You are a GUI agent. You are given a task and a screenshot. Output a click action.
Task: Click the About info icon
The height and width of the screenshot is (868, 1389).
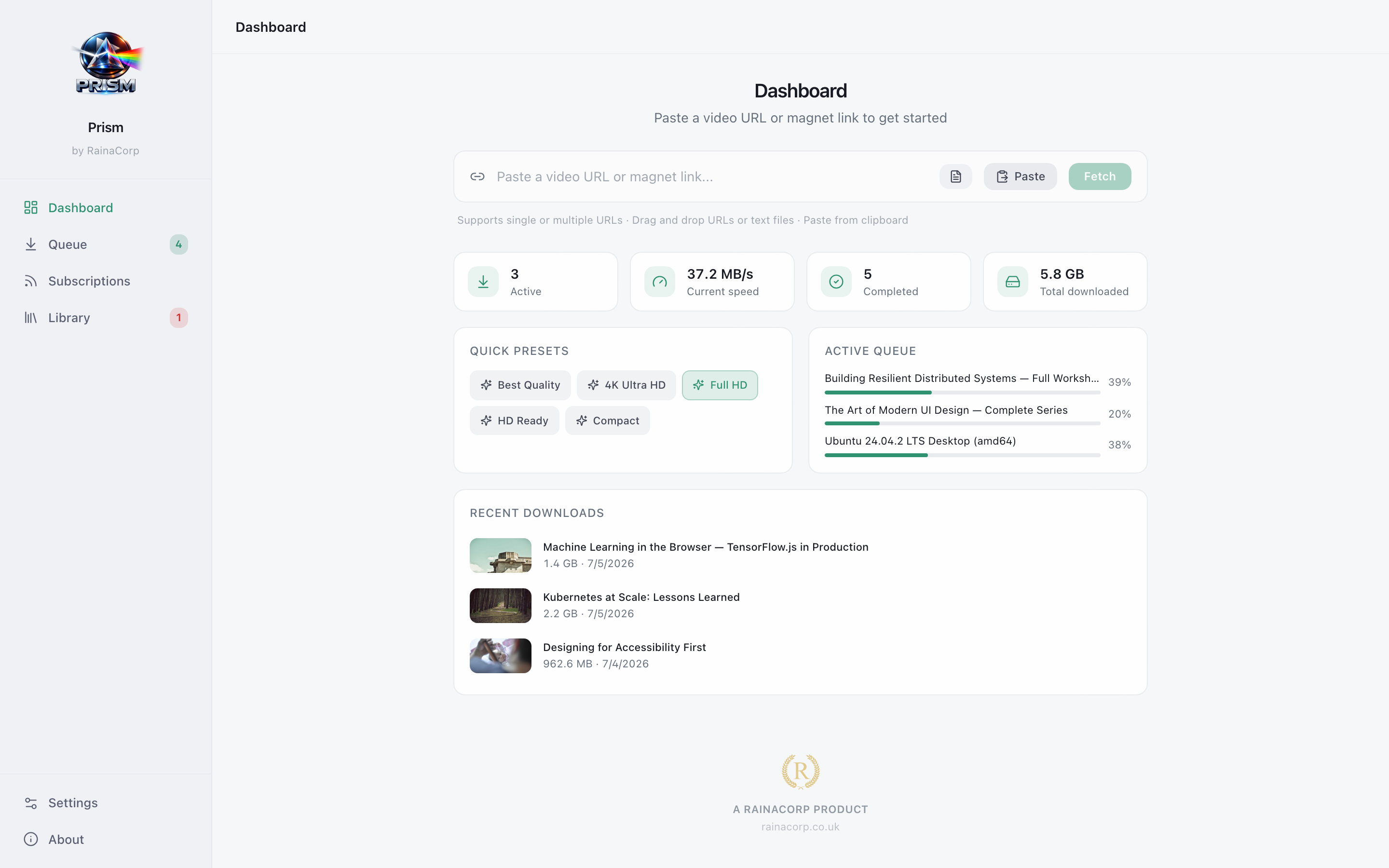pos(31,839)
